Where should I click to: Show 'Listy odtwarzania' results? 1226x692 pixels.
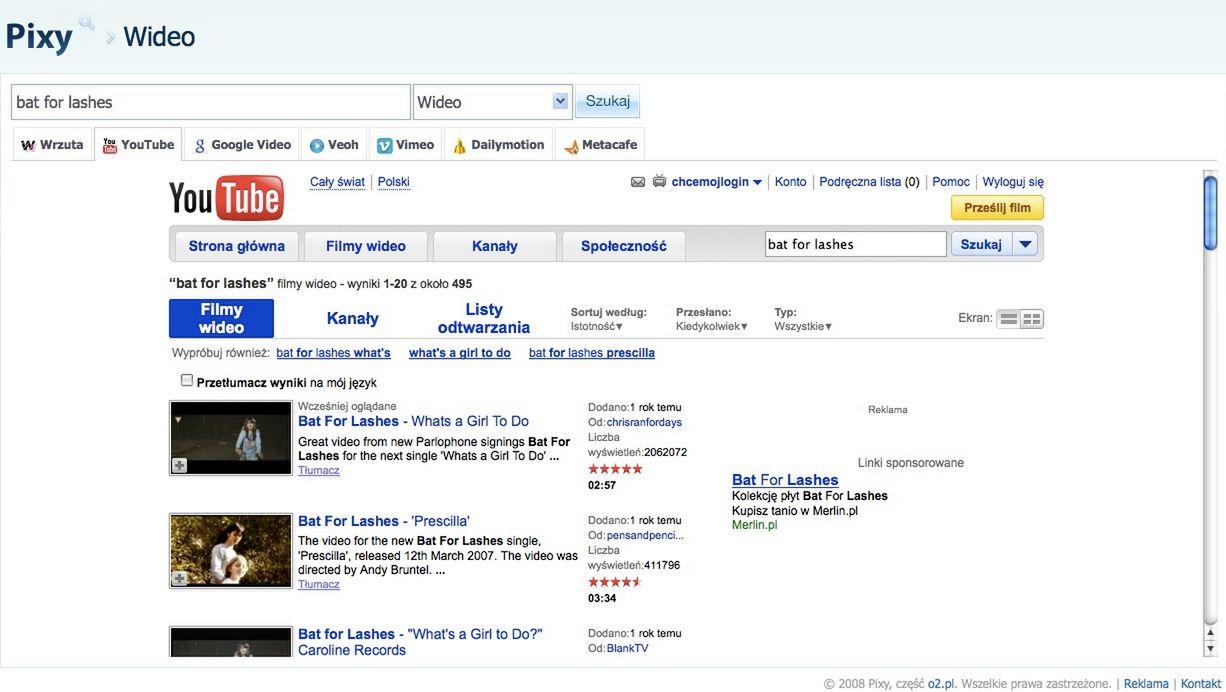tap(484, 318)
